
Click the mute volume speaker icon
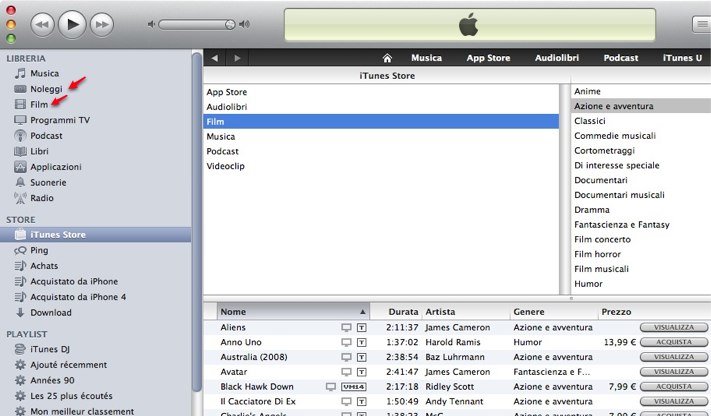pyautogui.click(x=151, y=24)
